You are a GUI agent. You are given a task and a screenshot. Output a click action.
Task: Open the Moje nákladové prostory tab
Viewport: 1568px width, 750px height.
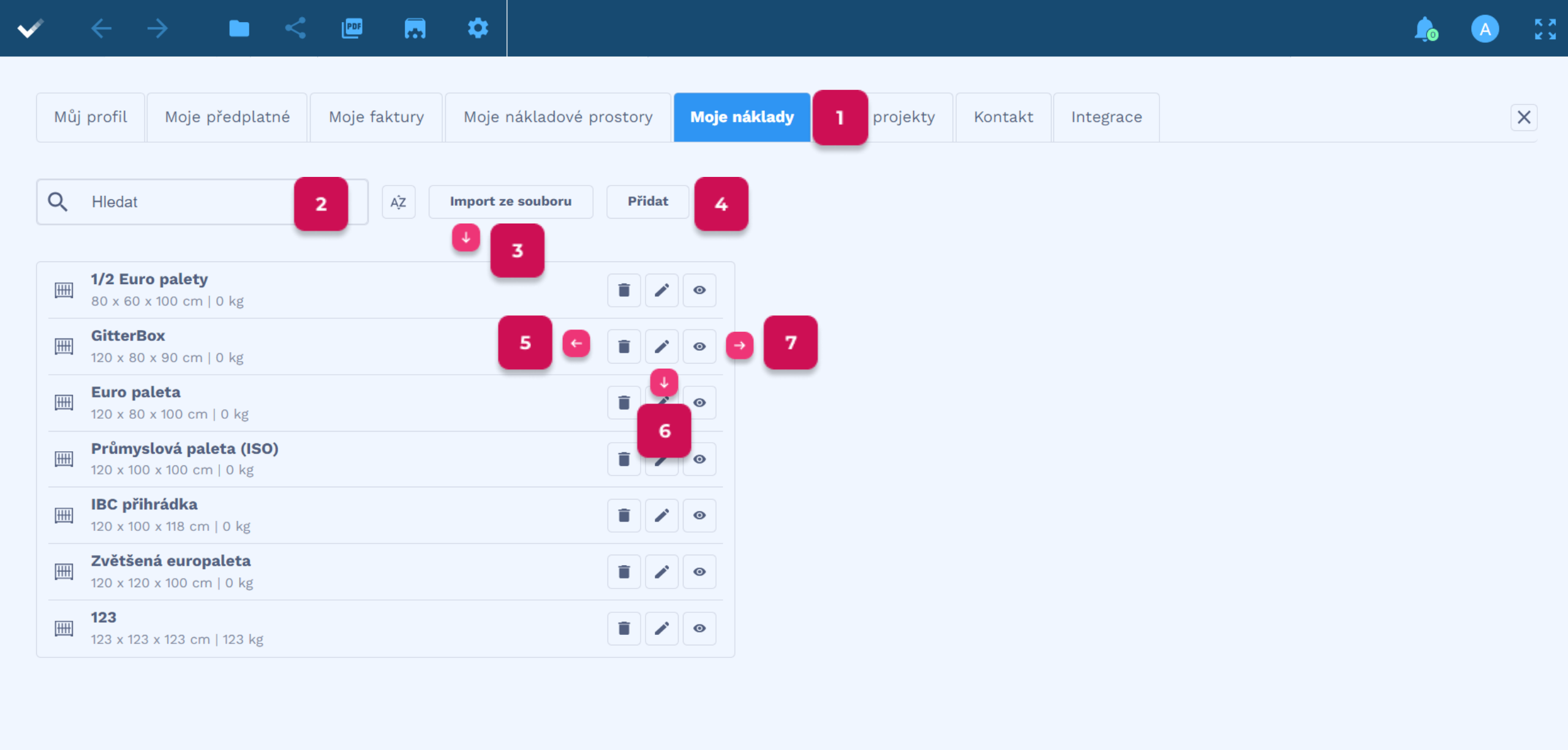(x=557, y=117)
